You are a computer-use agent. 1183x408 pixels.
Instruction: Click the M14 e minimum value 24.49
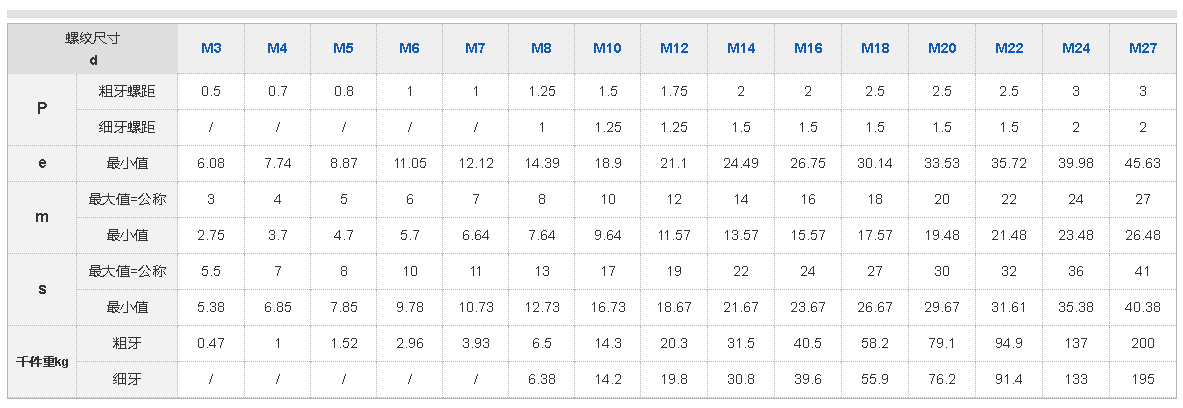tap(741, 163)
